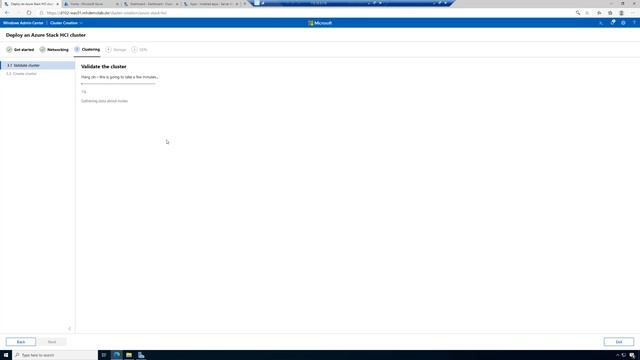Select Validate cluster in the sidebar

pos(38,65)
